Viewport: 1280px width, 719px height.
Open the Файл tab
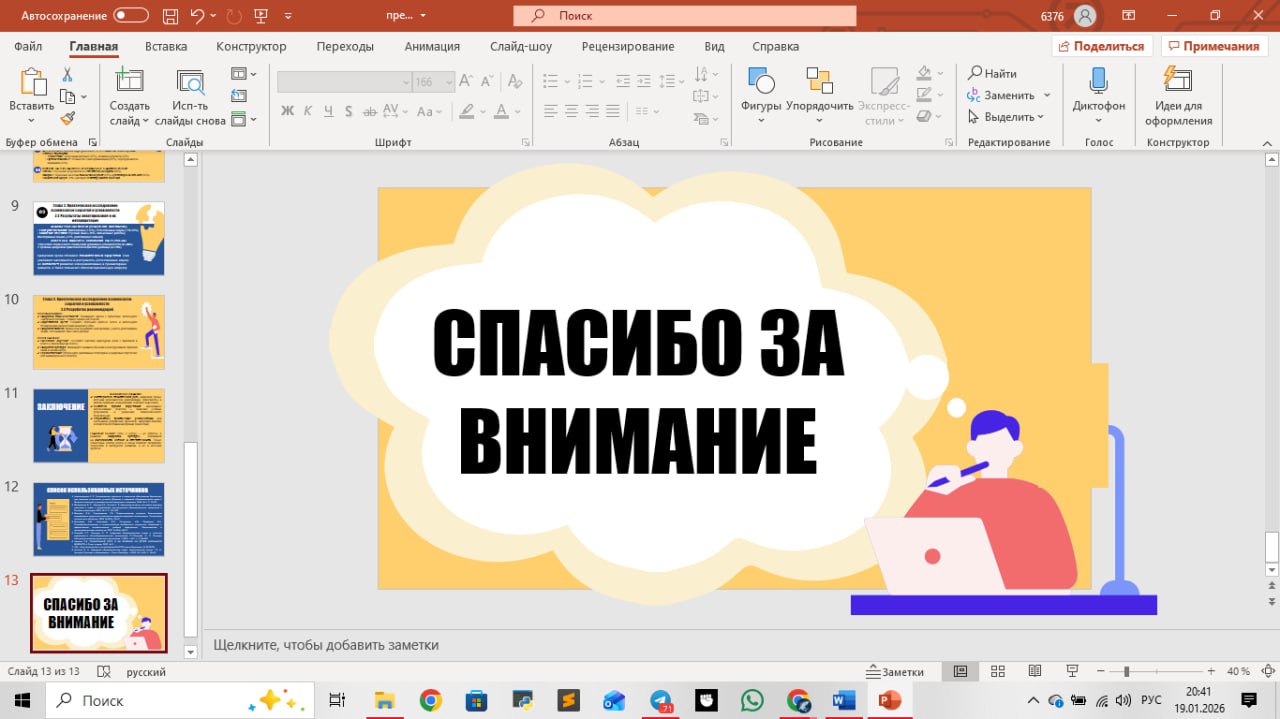point(28,46)
